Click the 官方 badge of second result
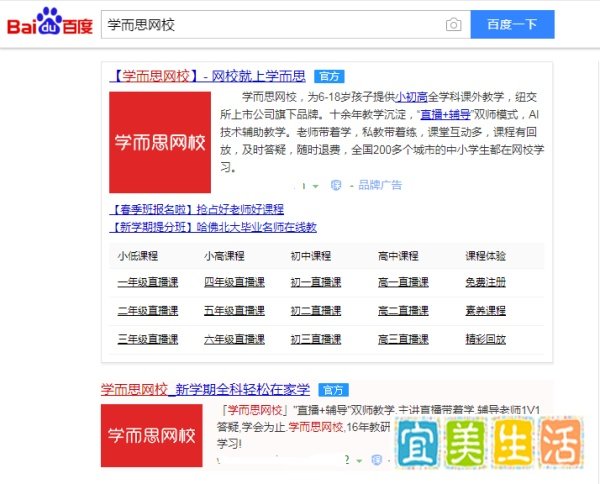Screen dimensions: 600x484 [x=333, y=390]
